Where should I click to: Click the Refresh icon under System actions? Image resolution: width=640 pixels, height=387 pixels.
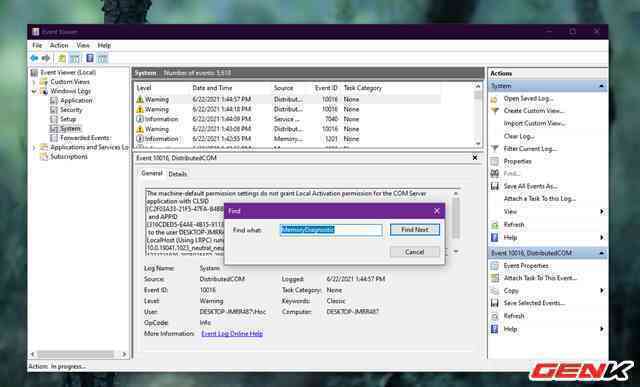[494, 225]
